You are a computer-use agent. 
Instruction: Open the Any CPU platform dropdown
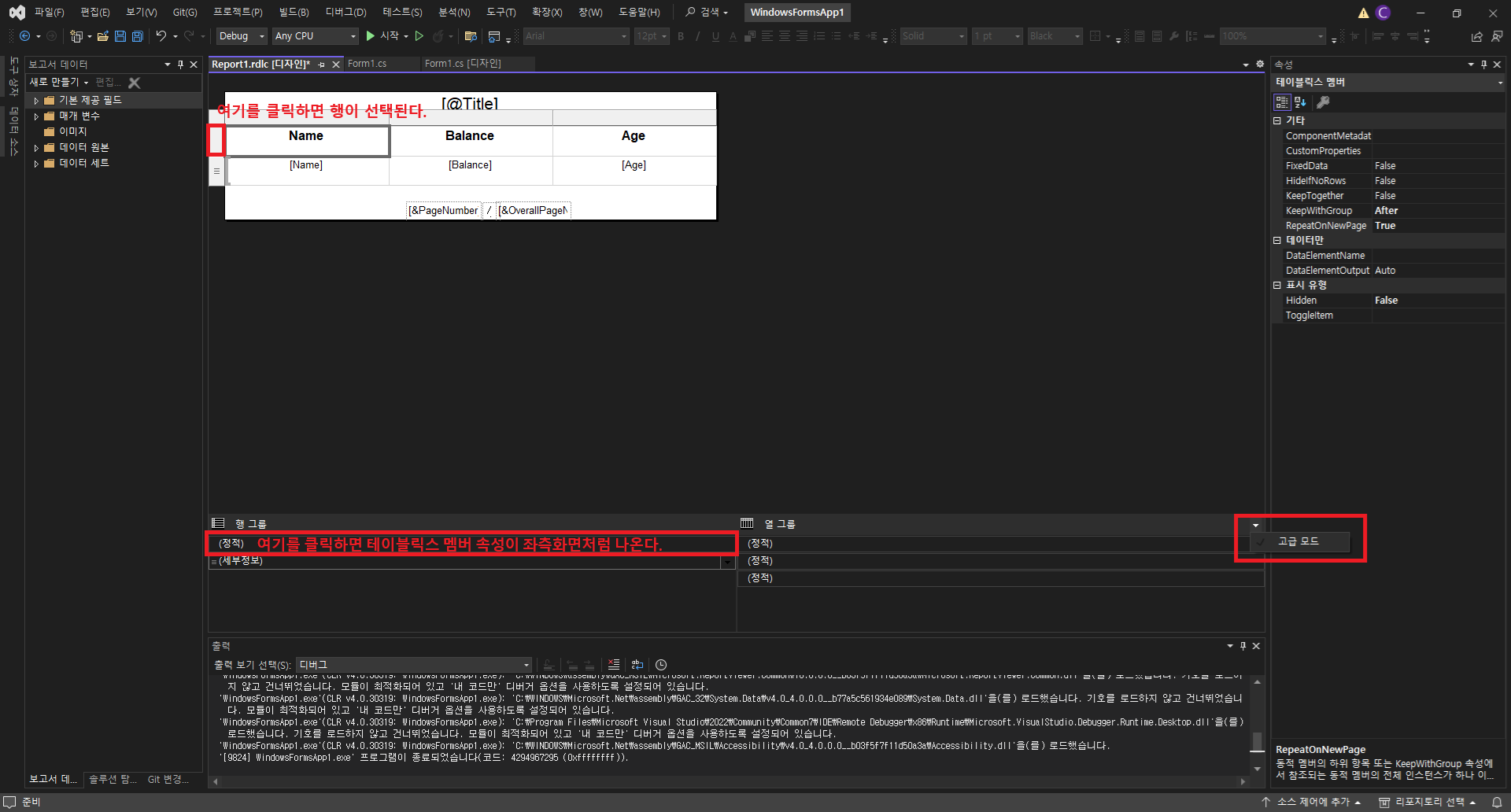click(316, 36)
